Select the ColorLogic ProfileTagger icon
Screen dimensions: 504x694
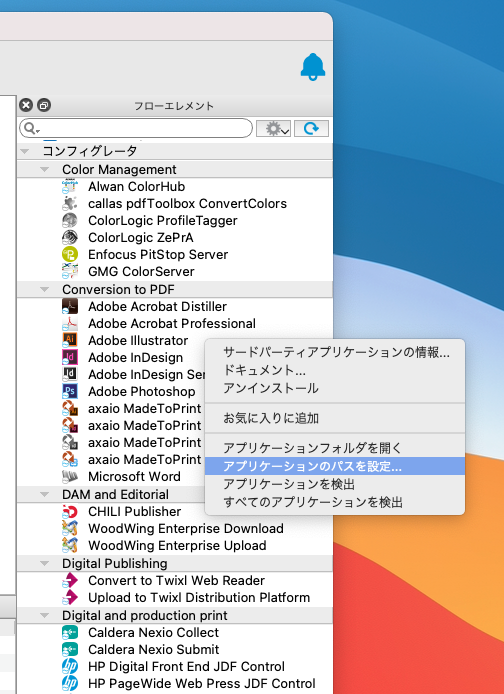[x=70, y=220]
